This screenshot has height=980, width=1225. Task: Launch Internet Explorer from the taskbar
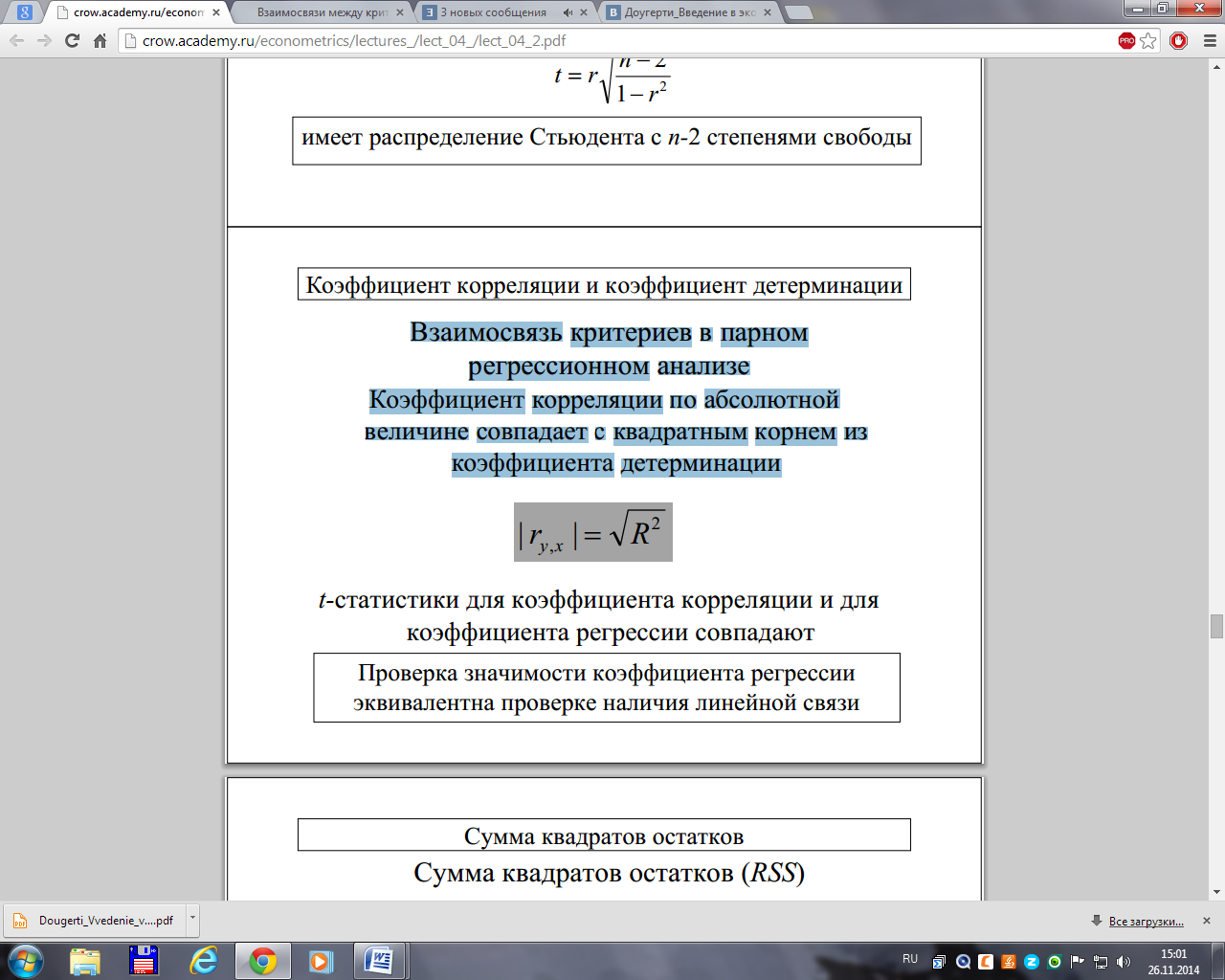tap(204, 961)
